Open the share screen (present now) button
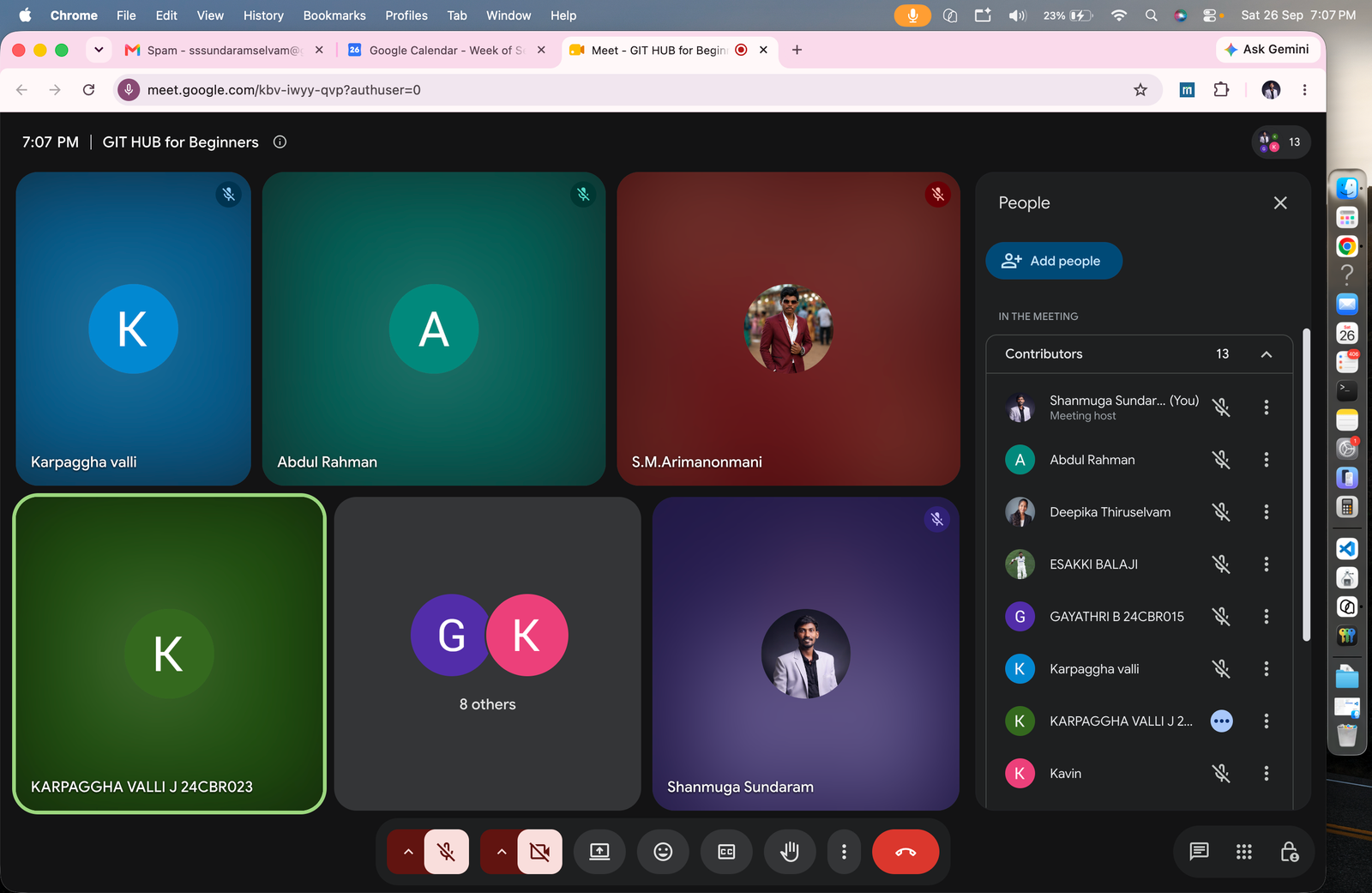This screenshot has width=1372, height=893. [x=599, y=852]
